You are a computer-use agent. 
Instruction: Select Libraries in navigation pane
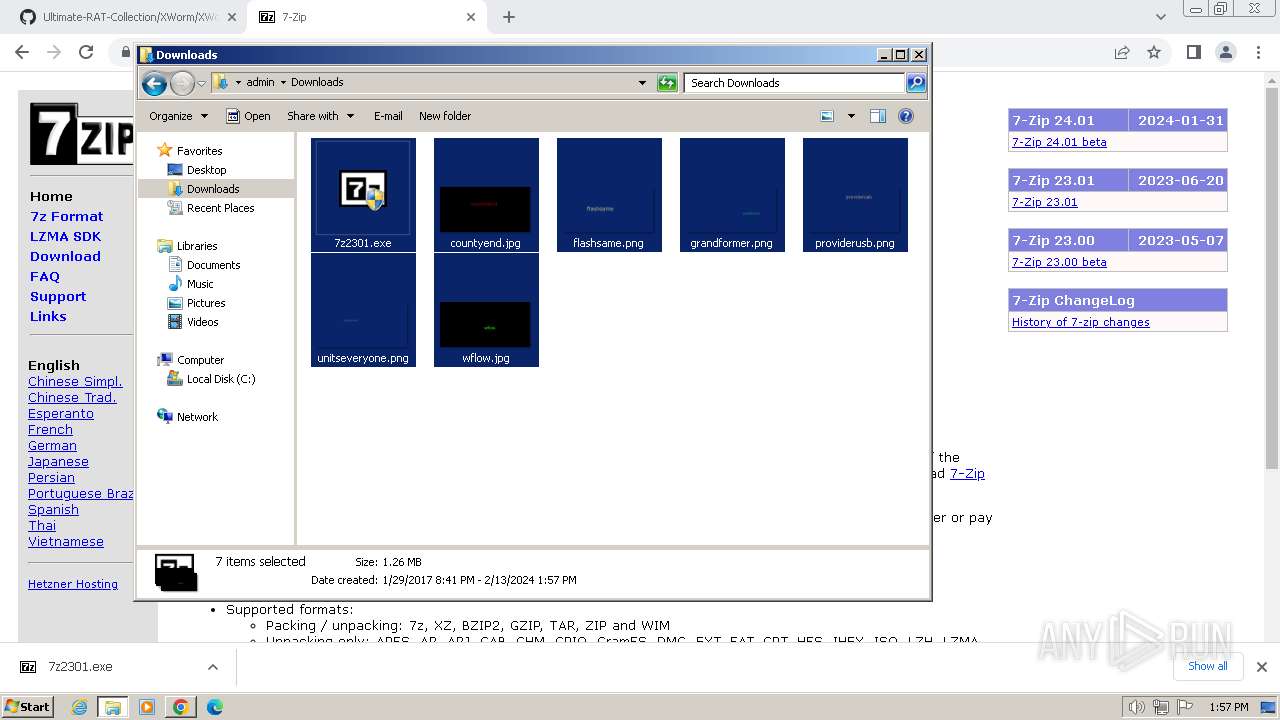click(x=197, y=246)
